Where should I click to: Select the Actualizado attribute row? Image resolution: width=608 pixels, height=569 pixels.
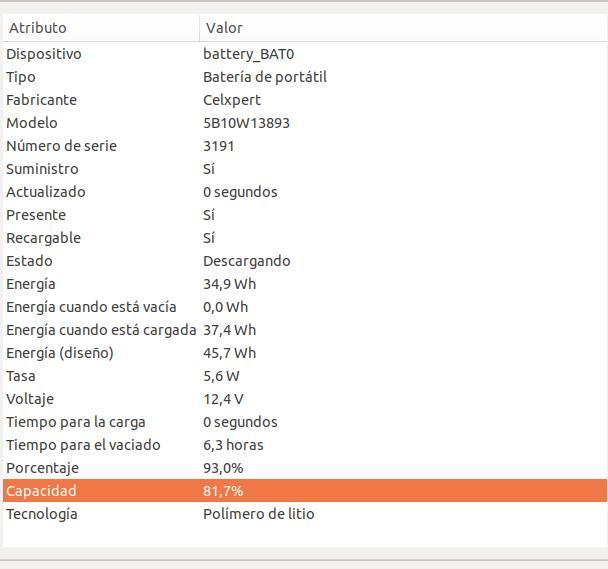pos(305,192)
